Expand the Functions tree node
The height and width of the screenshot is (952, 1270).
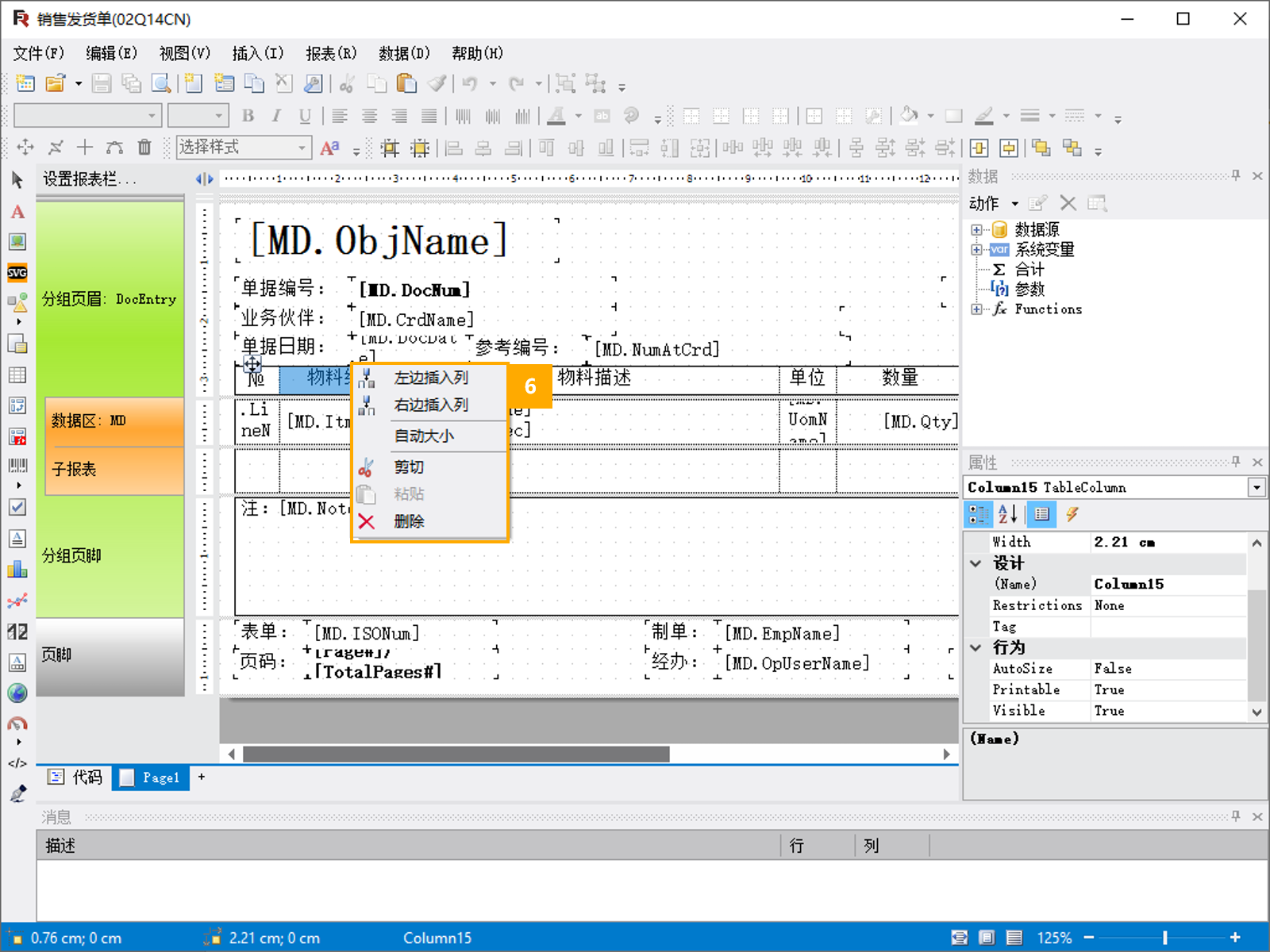[x=976, y=309]
